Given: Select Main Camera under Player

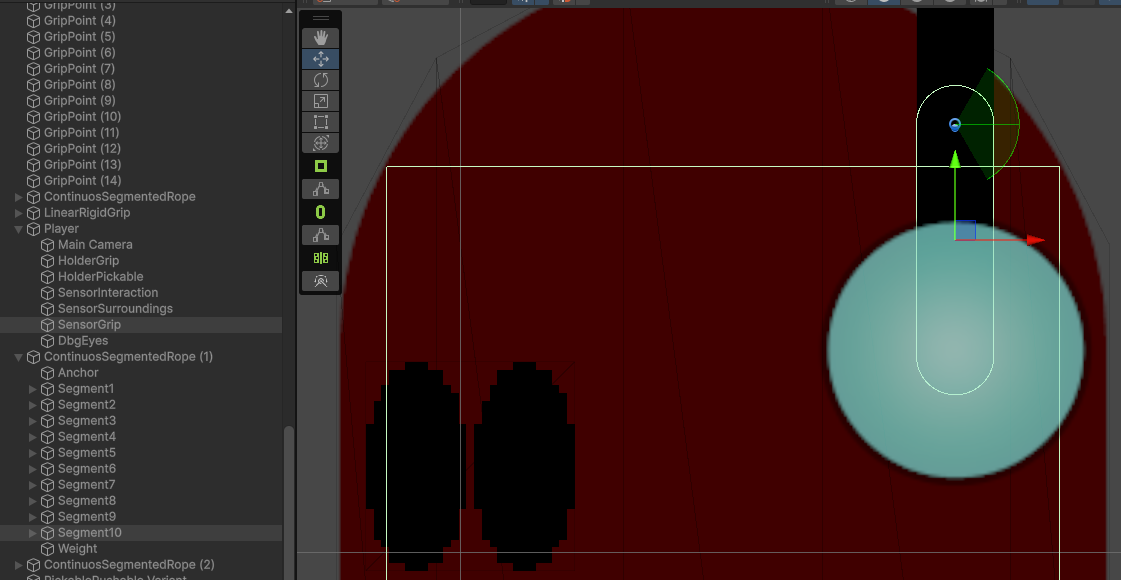Looking at the screenshot, I should (95, 244).
